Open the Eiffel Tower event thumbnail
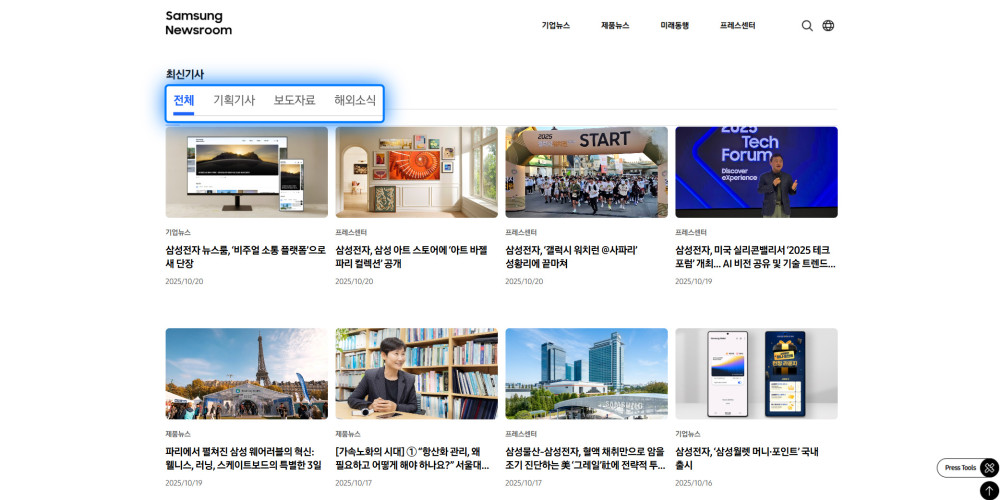Image resolution: width=1000 pixels, height=500 pixels. (247, 374)
